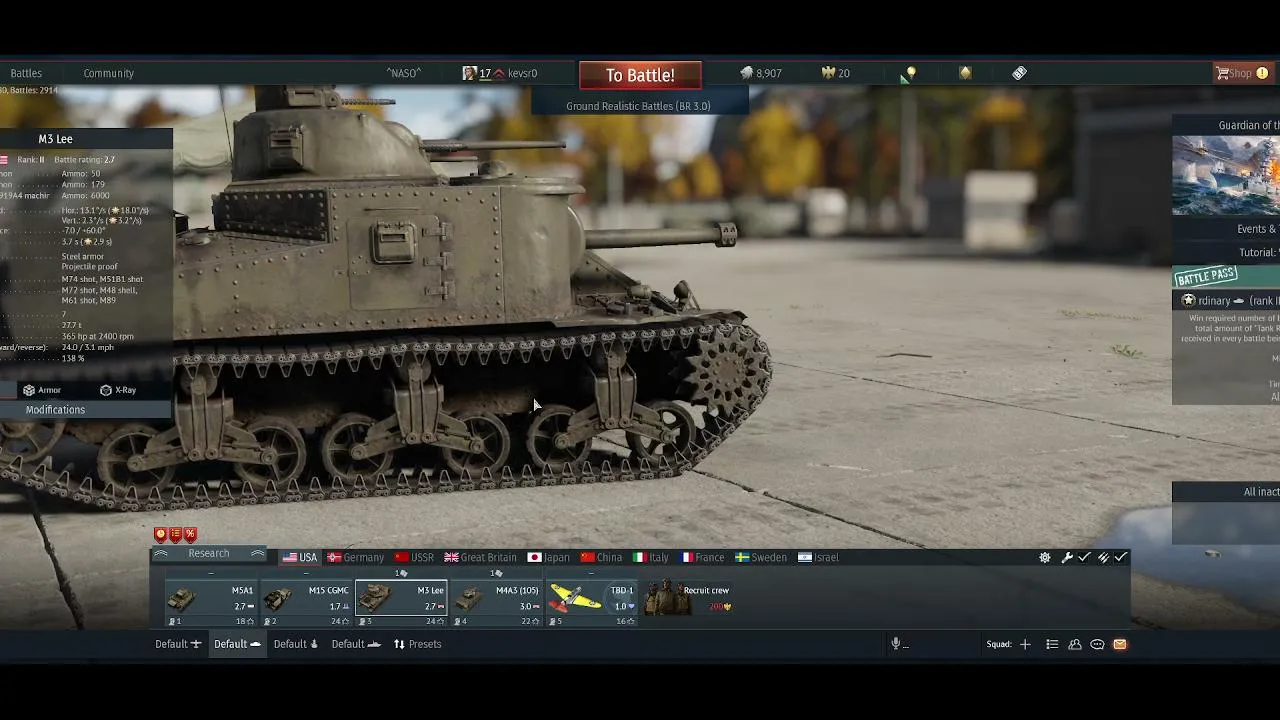Collapse the crew bar with left chevron
Screen dimensions: 1280x720
click(x=160, y=554)
